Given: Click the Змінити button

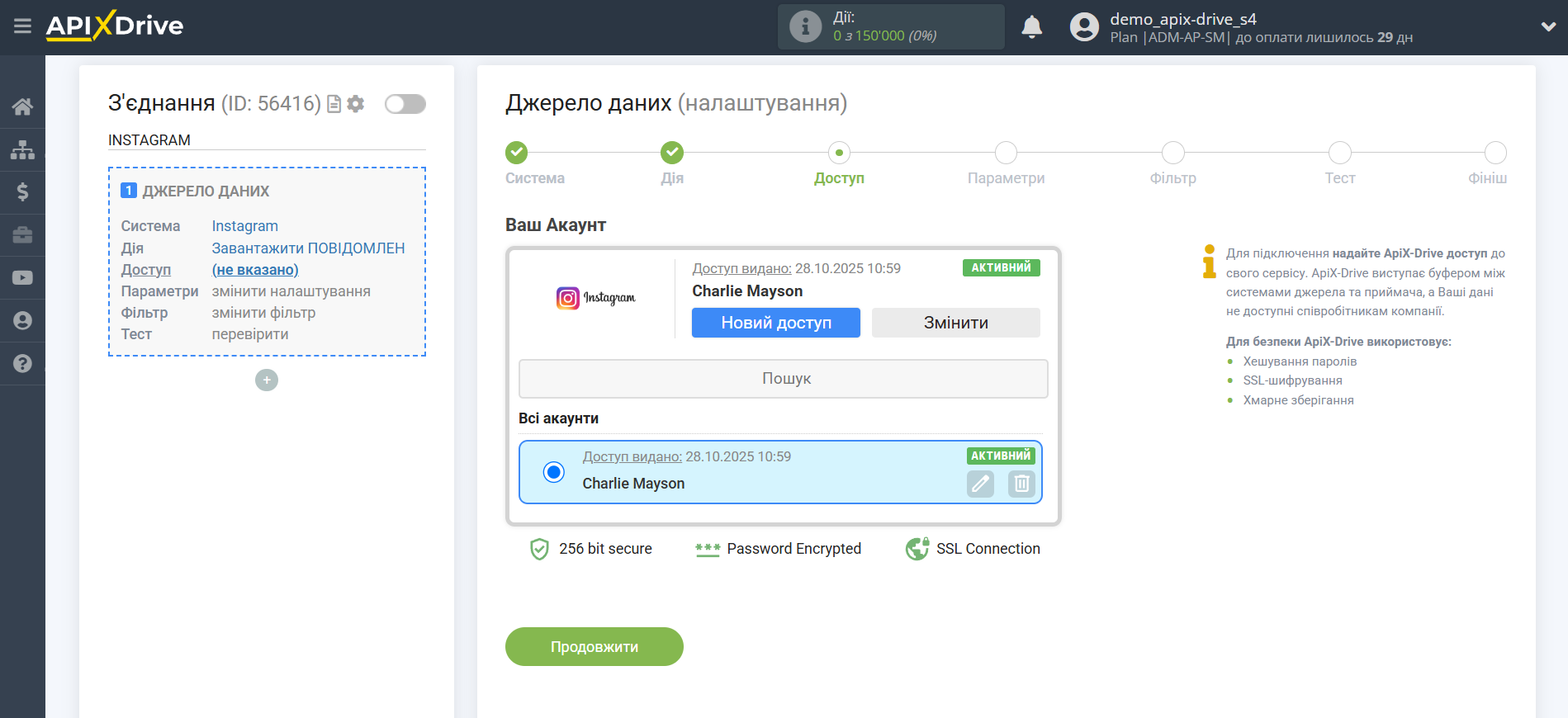Looking at the screenshot, I should [955, 323].
